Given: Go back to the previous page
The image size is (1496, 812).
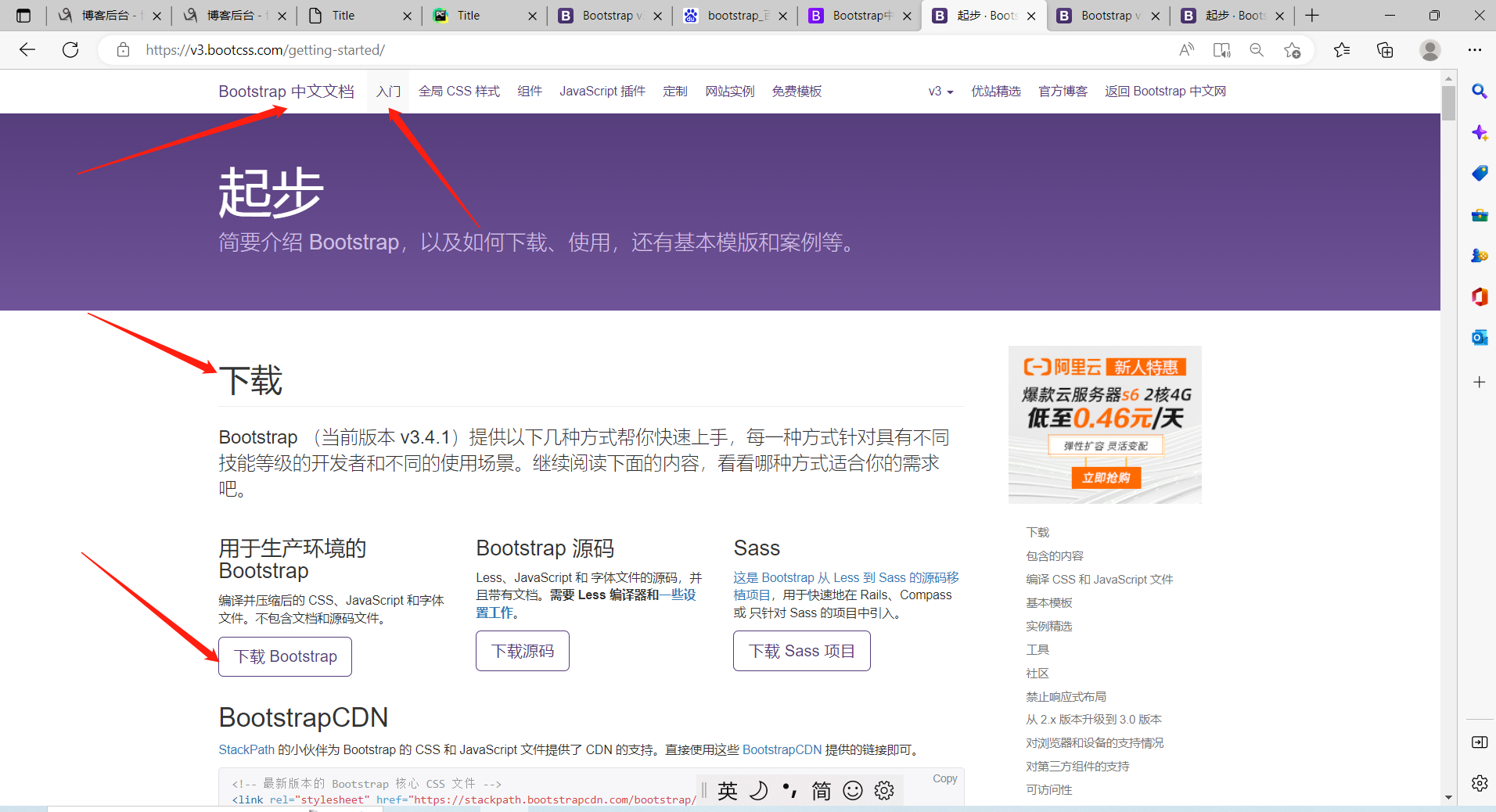Looking at the screenshot, I should tap(27, 50).
